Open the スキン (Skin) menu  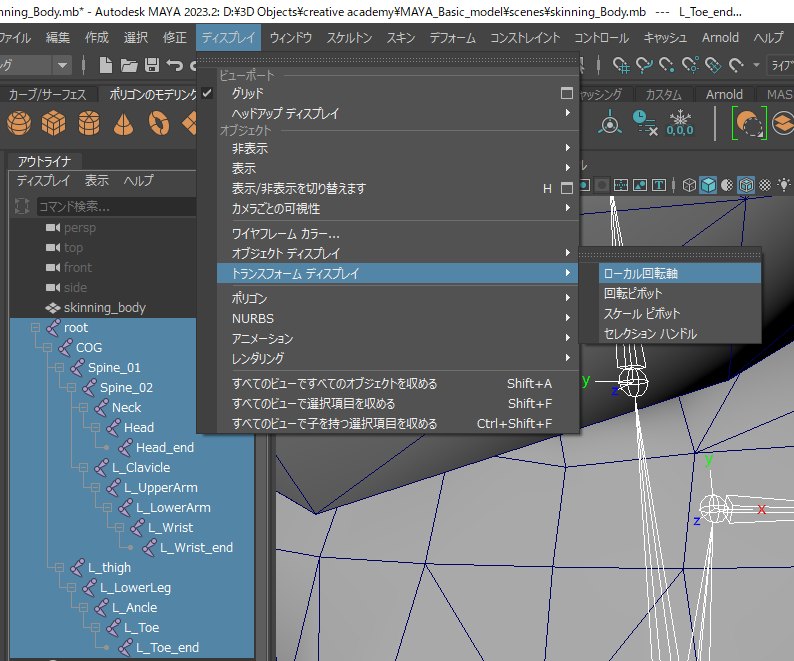pos(401,37)
